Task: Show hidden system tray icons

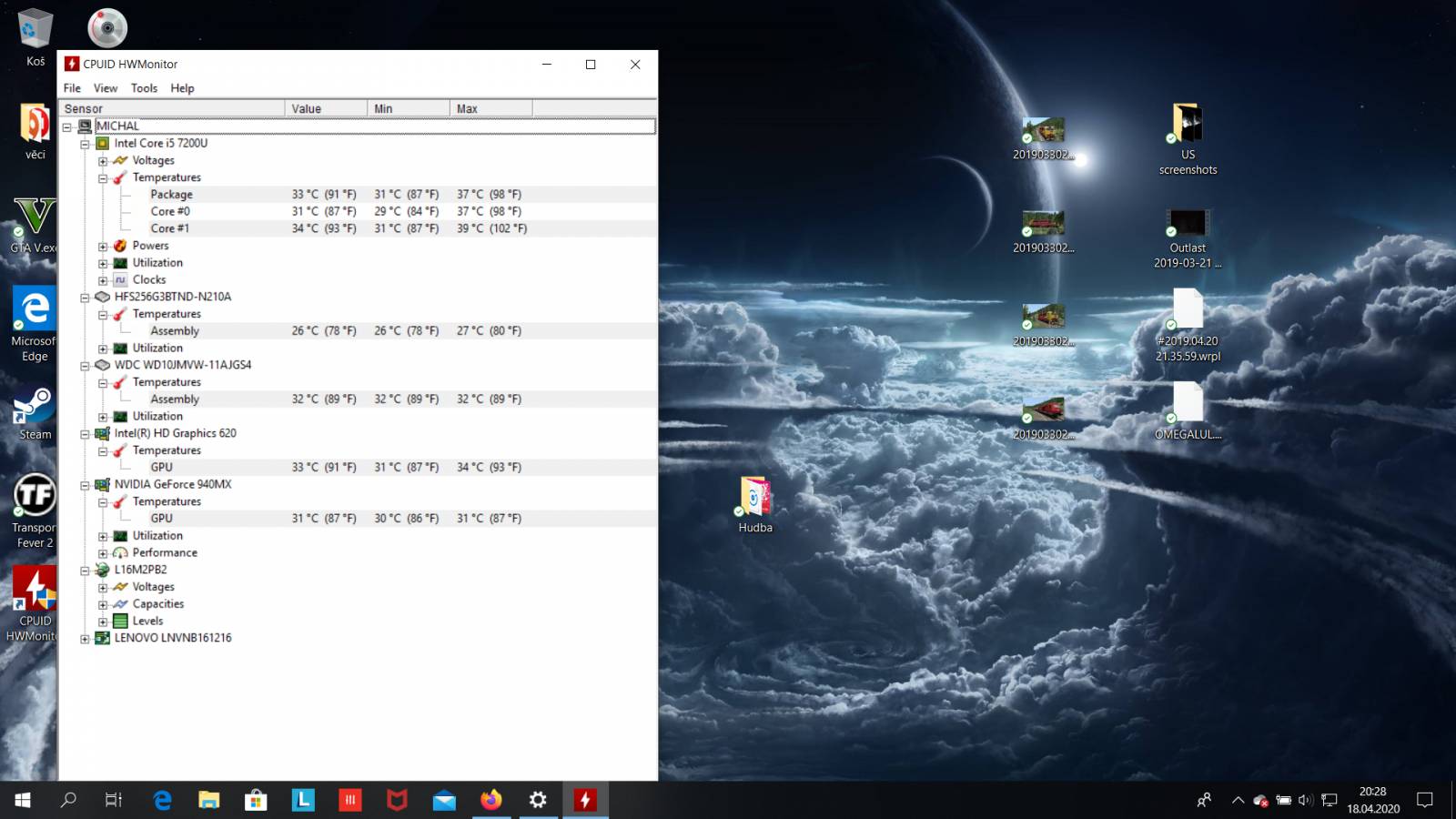Action: 1238,800
